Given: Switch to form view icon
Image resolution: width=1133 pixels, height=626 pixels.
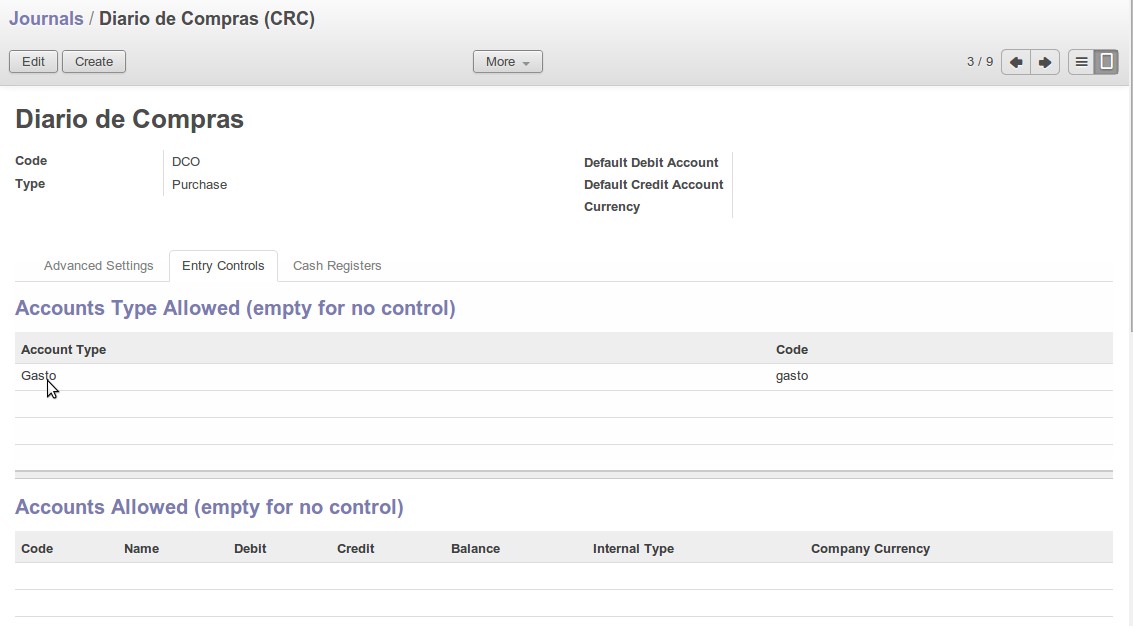Looking at the screenshot, I should tap(1106, 62).
